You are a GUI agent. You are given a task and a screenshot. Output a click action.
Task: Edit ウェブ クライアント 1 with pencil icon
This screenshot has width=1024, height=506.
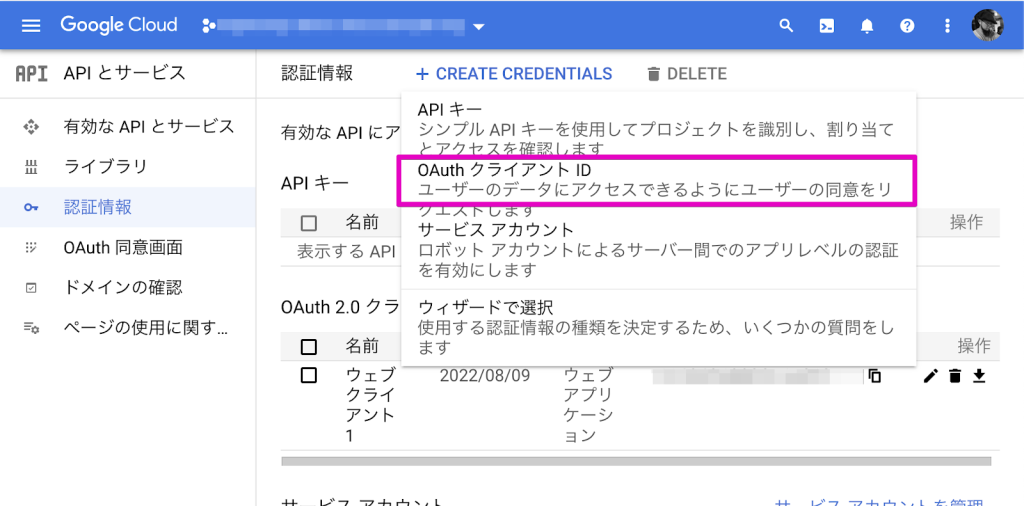click(x=931, y=375)
